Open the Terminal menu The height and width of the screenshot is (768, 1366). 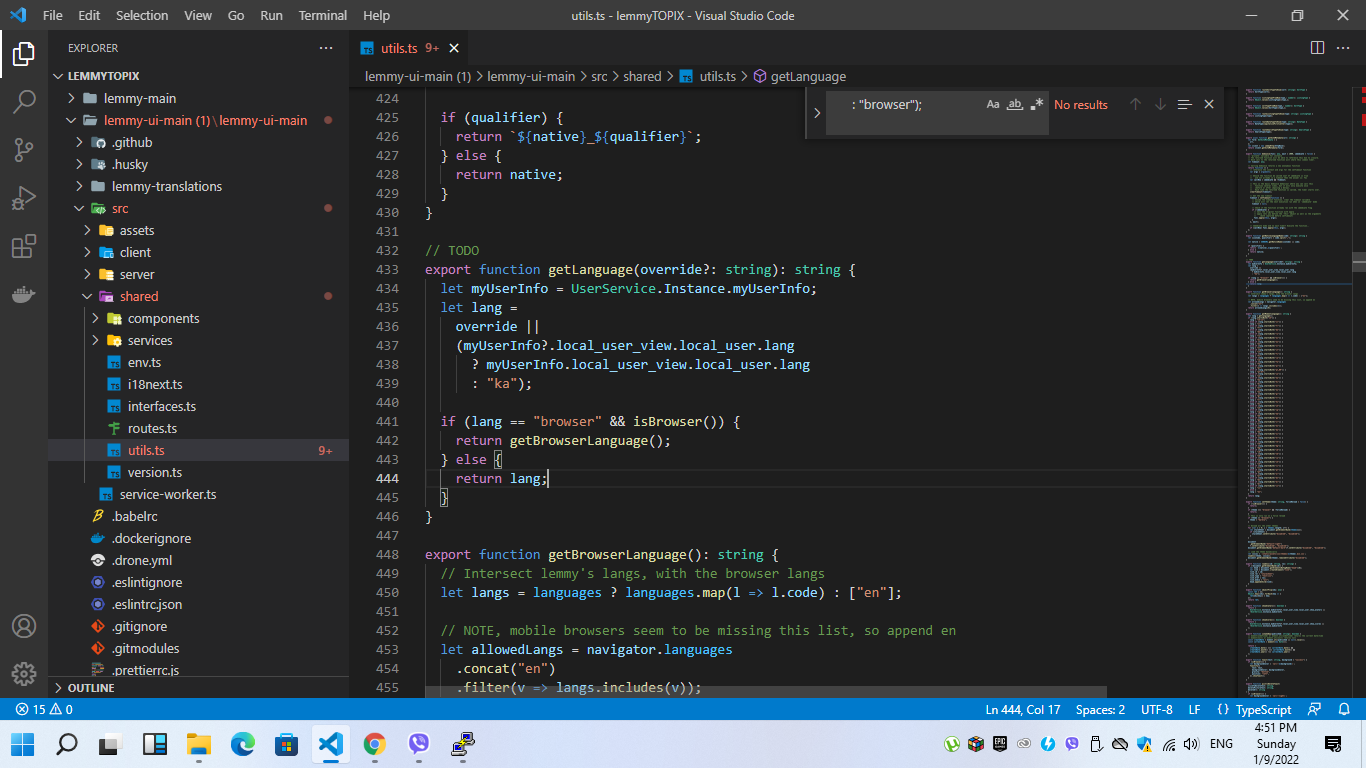(322, 15)
